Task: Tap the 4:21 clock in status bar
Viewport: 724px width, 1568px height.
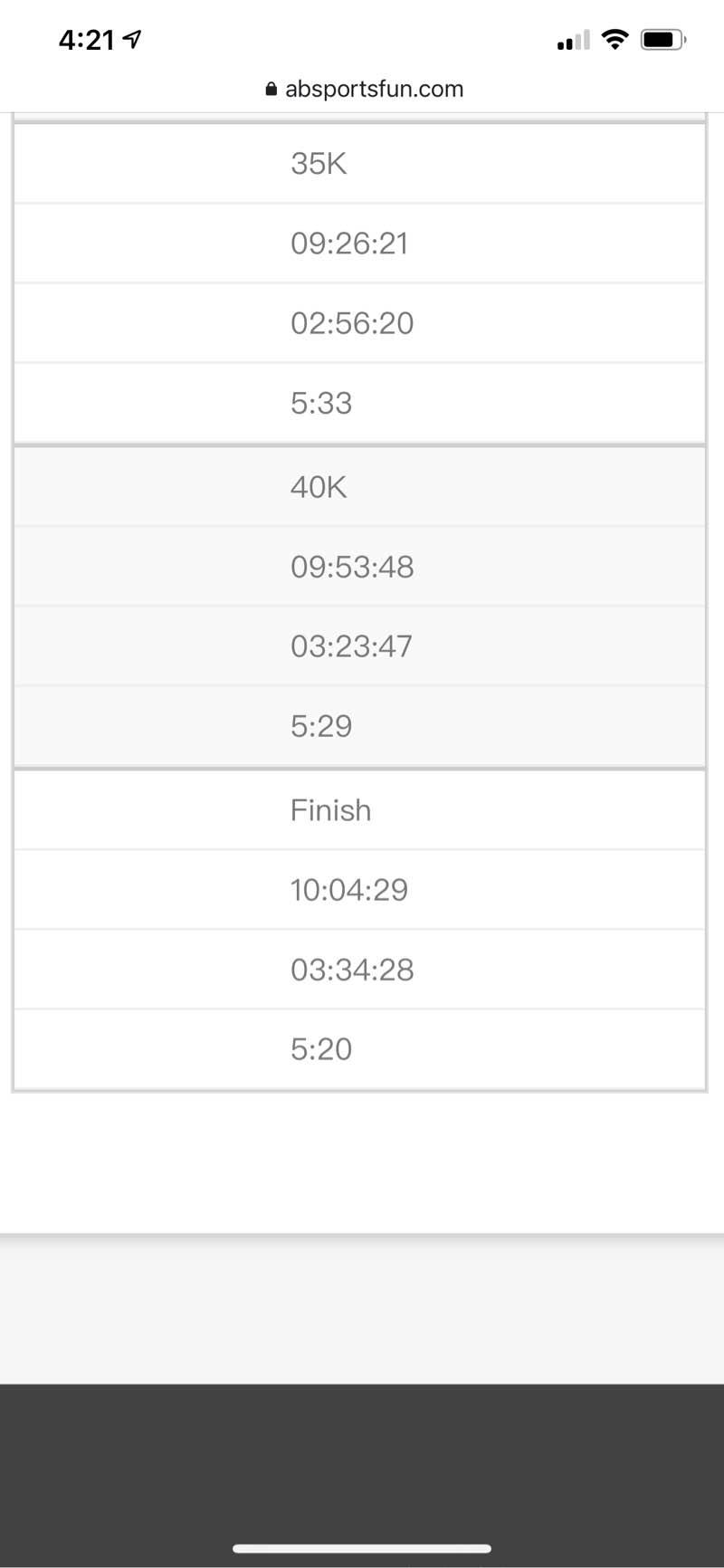Action: 86,40
